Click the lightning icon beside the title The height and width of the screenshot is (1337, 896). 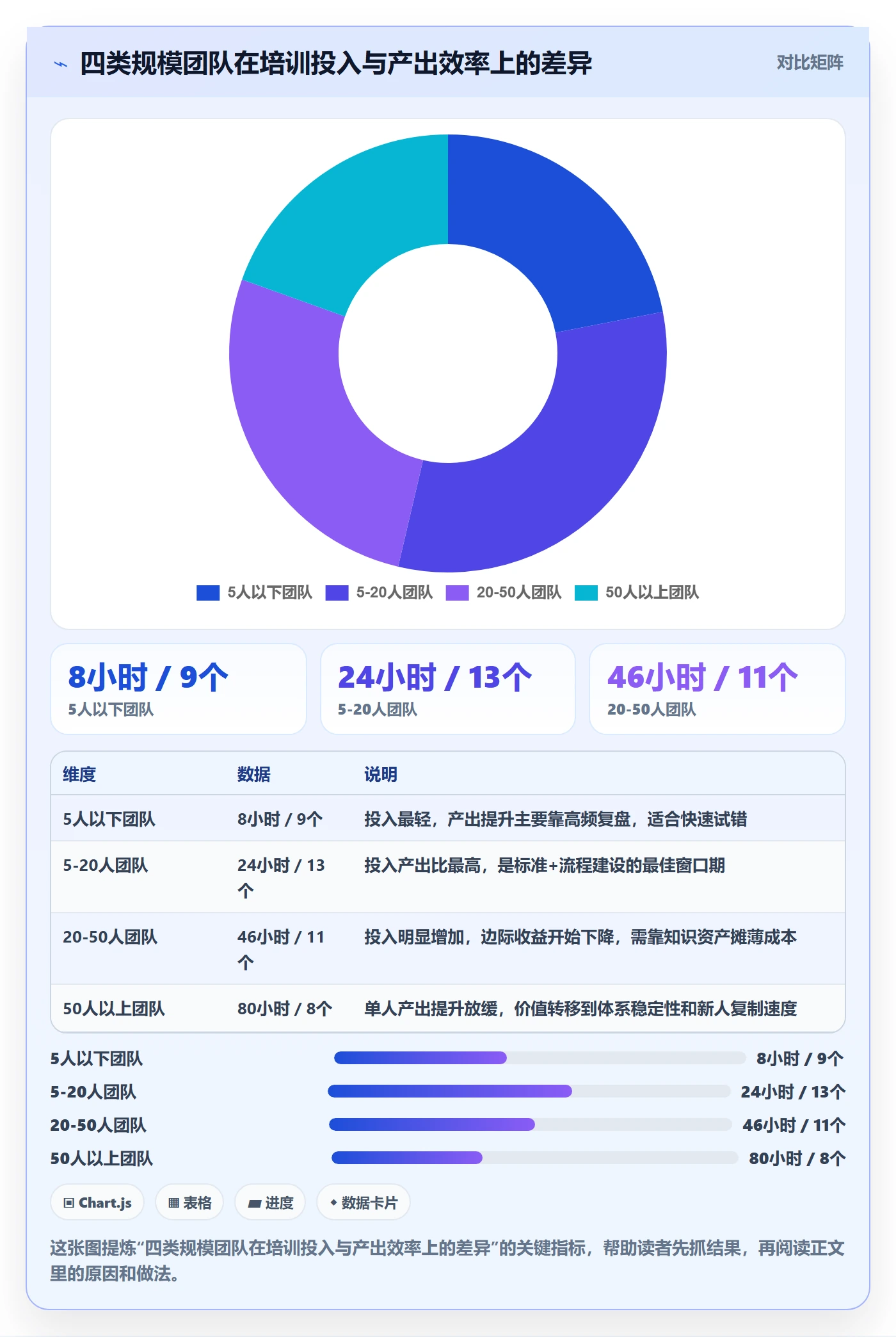(x=61, y=63)
